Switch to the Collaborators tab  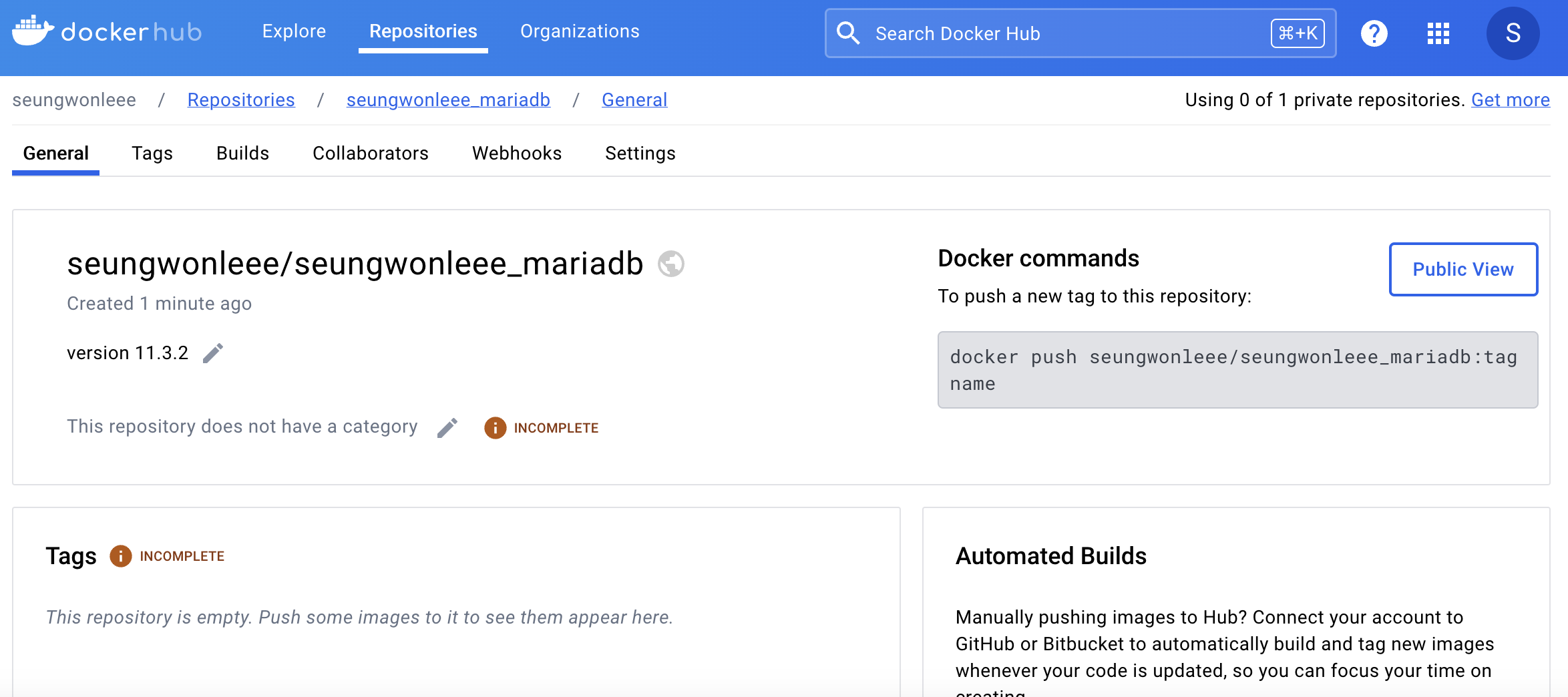pyautogui.click(x=371, y=154)
